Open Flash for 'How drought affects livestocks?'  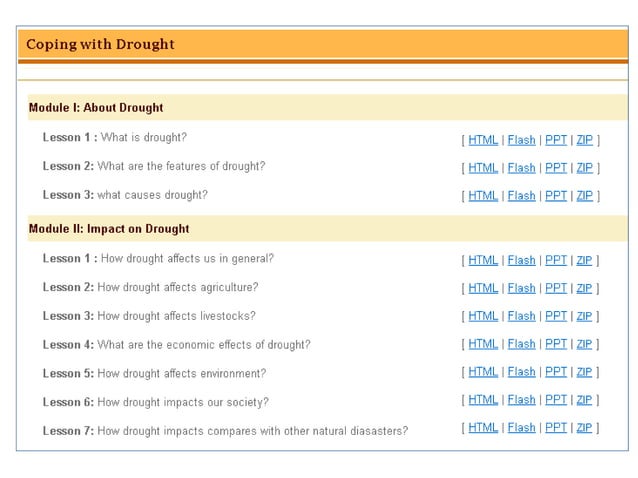pos(521,316)
